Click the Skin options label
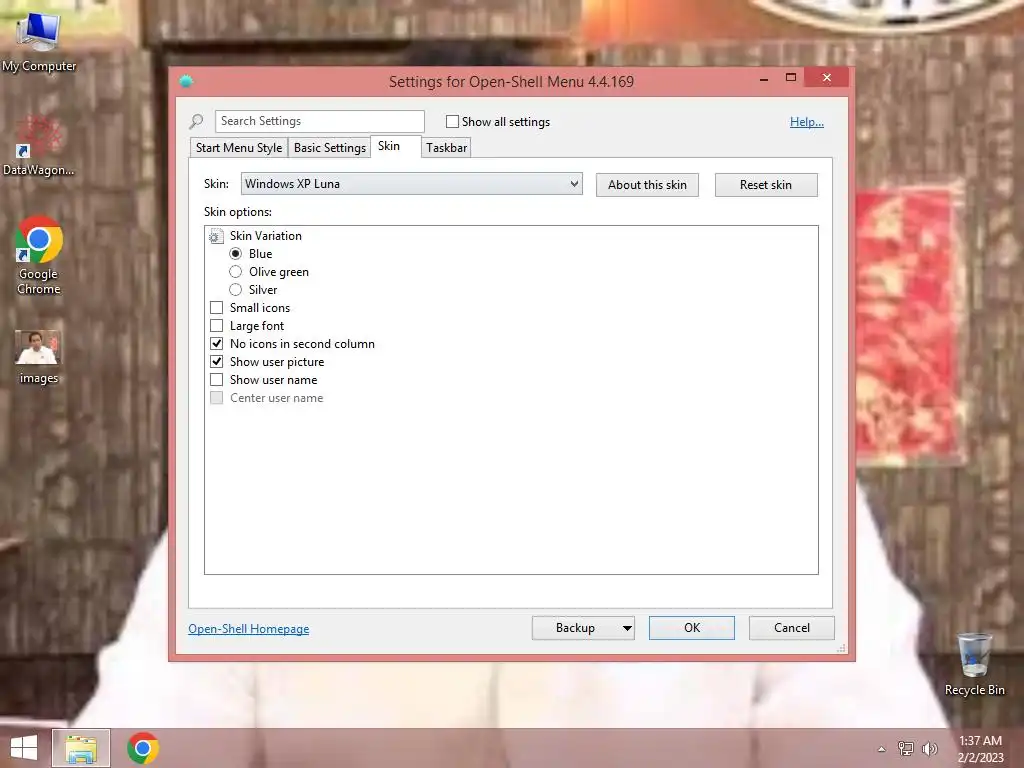 238,212
